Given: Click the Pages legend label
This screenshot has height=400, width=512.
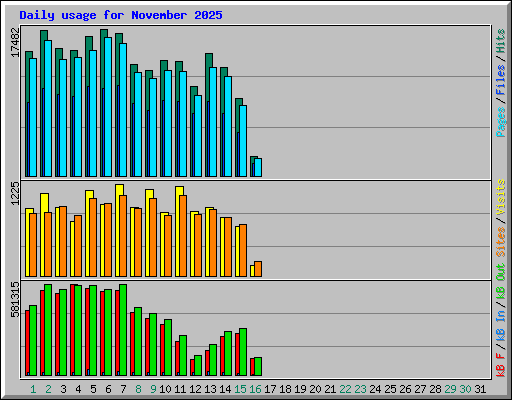Looking at the screenshot, I should (500, 122).
